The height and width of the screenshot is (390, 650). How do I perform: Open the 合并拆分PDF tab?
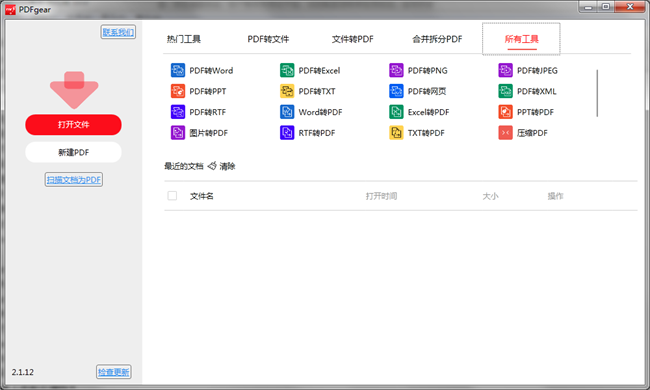click(437, 39)
